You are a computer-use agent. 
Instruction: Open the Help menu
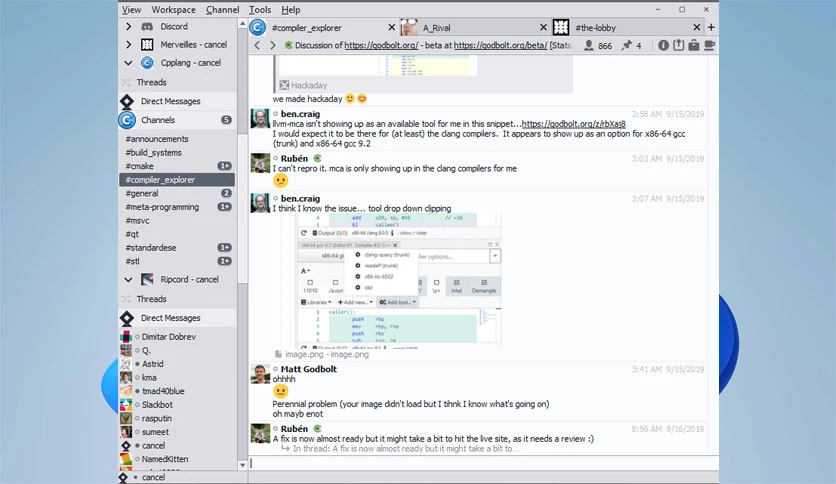(291, 10)
